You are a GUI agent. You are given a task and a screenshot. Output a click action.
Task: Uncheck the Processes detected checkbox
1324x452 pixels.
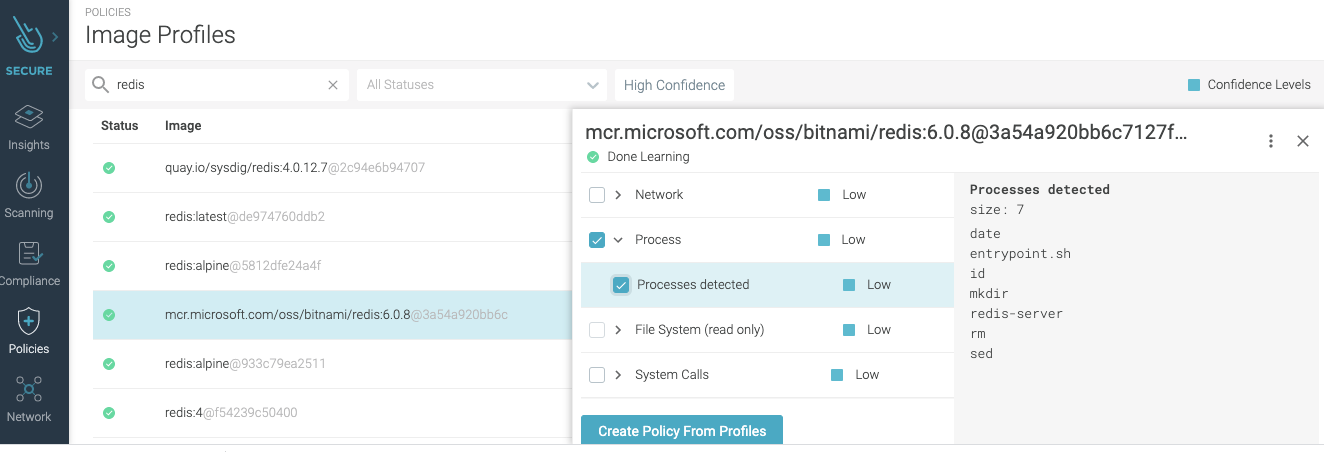(621, 285)
